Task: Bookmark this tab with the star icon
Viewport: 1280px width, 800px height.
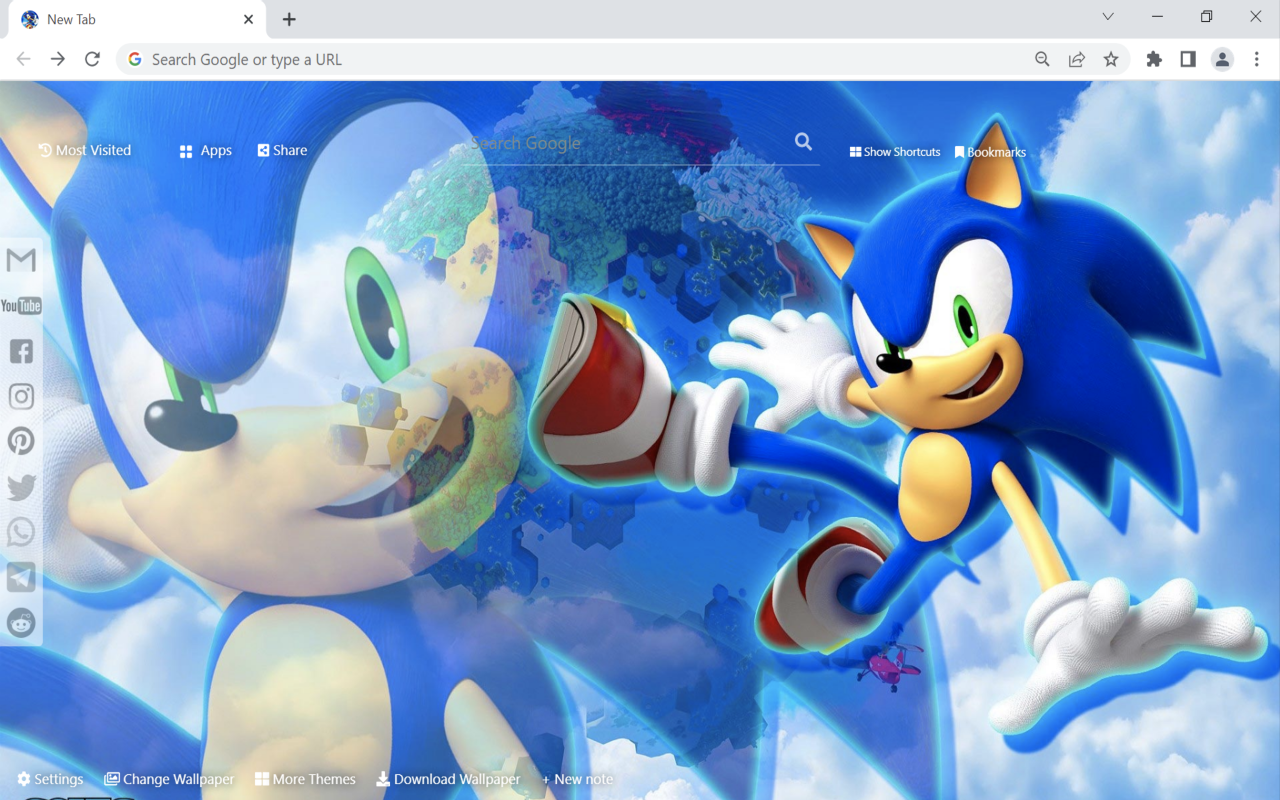Action: click(x=1111, y=59)
